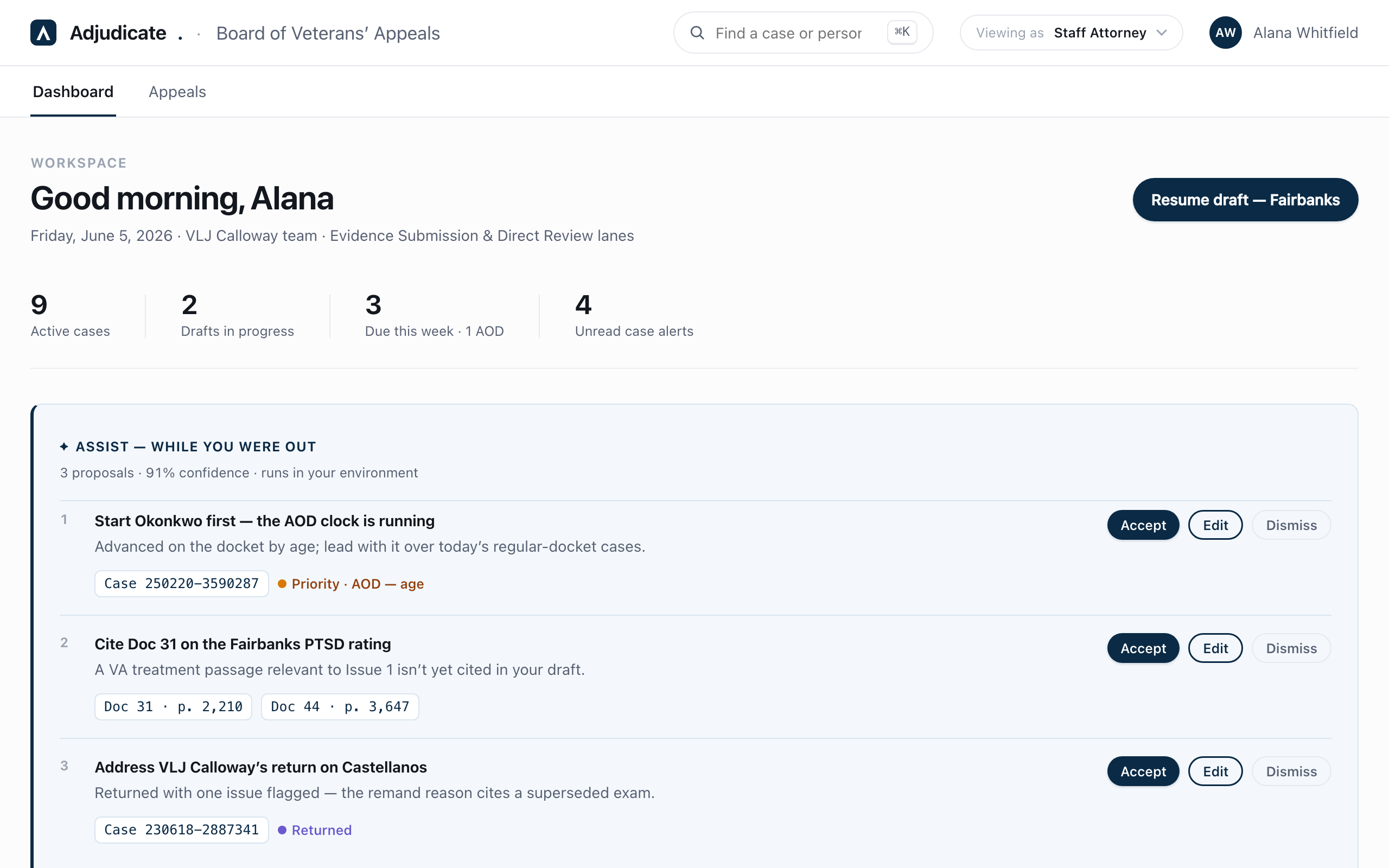
Task: Click proposal title Start Okonkwo first
Action: tap(264, 521)
